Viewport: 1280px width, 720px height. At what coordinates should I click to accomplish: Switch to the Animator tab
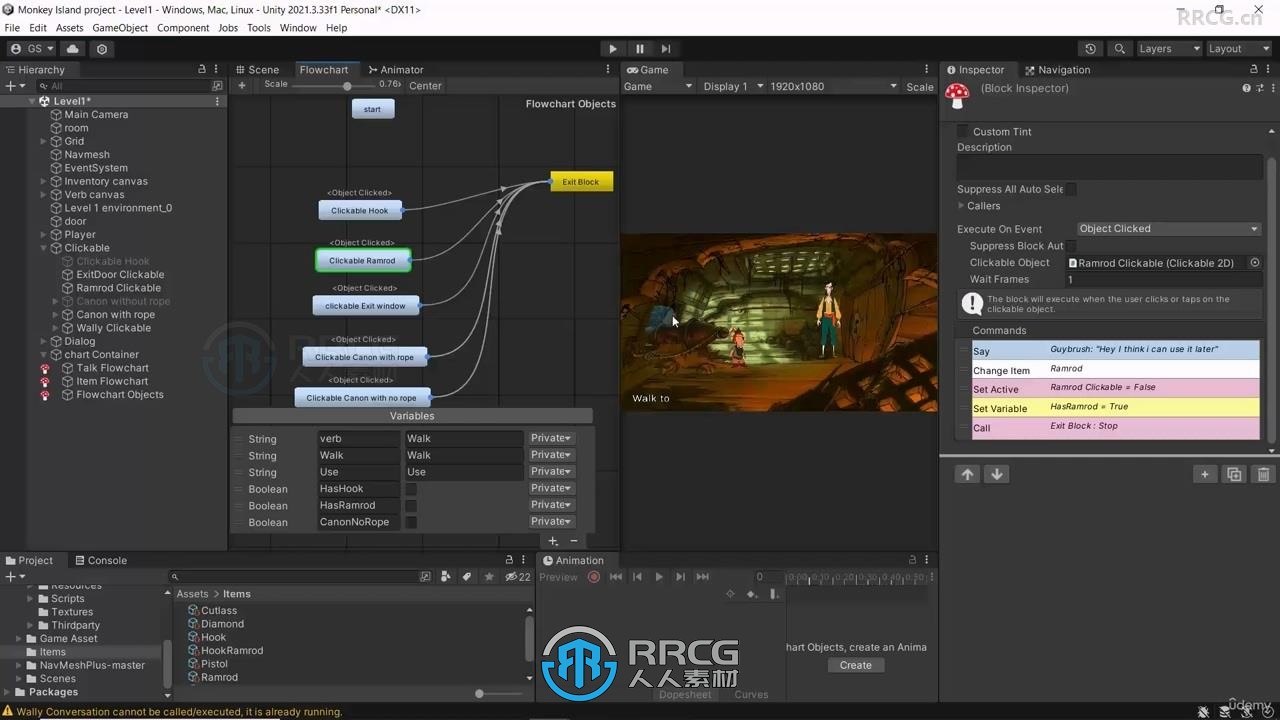click(396, 70)
